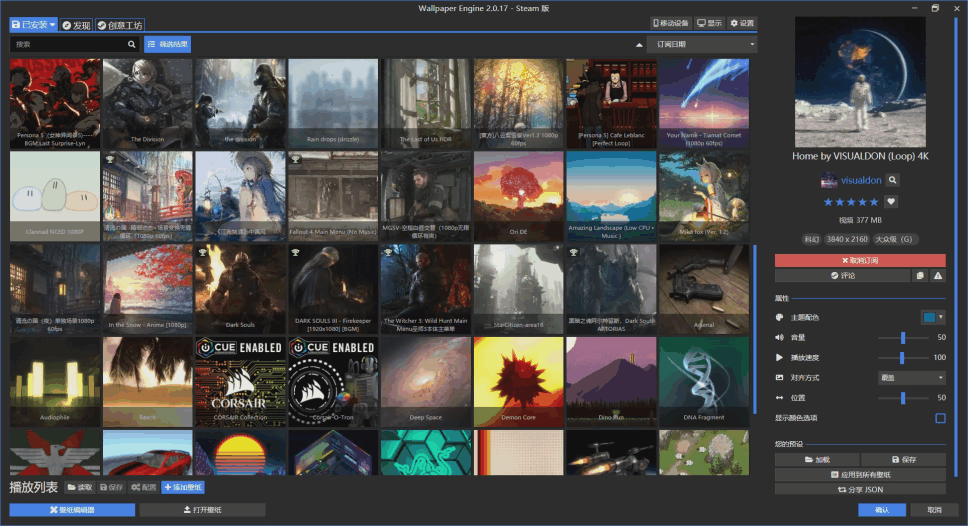Viewport: 968px width, 526px height.
Task: Select Audiophile wallpaper thumbnail
Action: pyautogui.click(x=55, y=382)
